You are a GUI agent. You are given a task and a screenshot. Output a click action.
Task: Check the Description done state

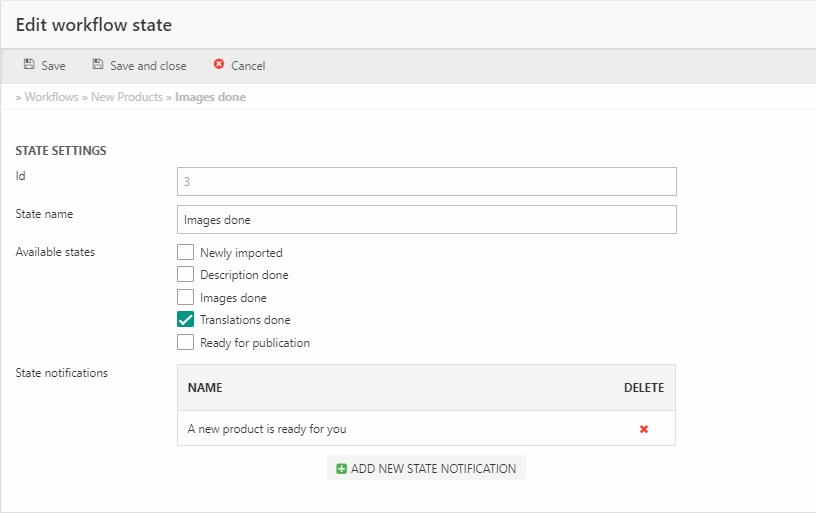[185, 274]
